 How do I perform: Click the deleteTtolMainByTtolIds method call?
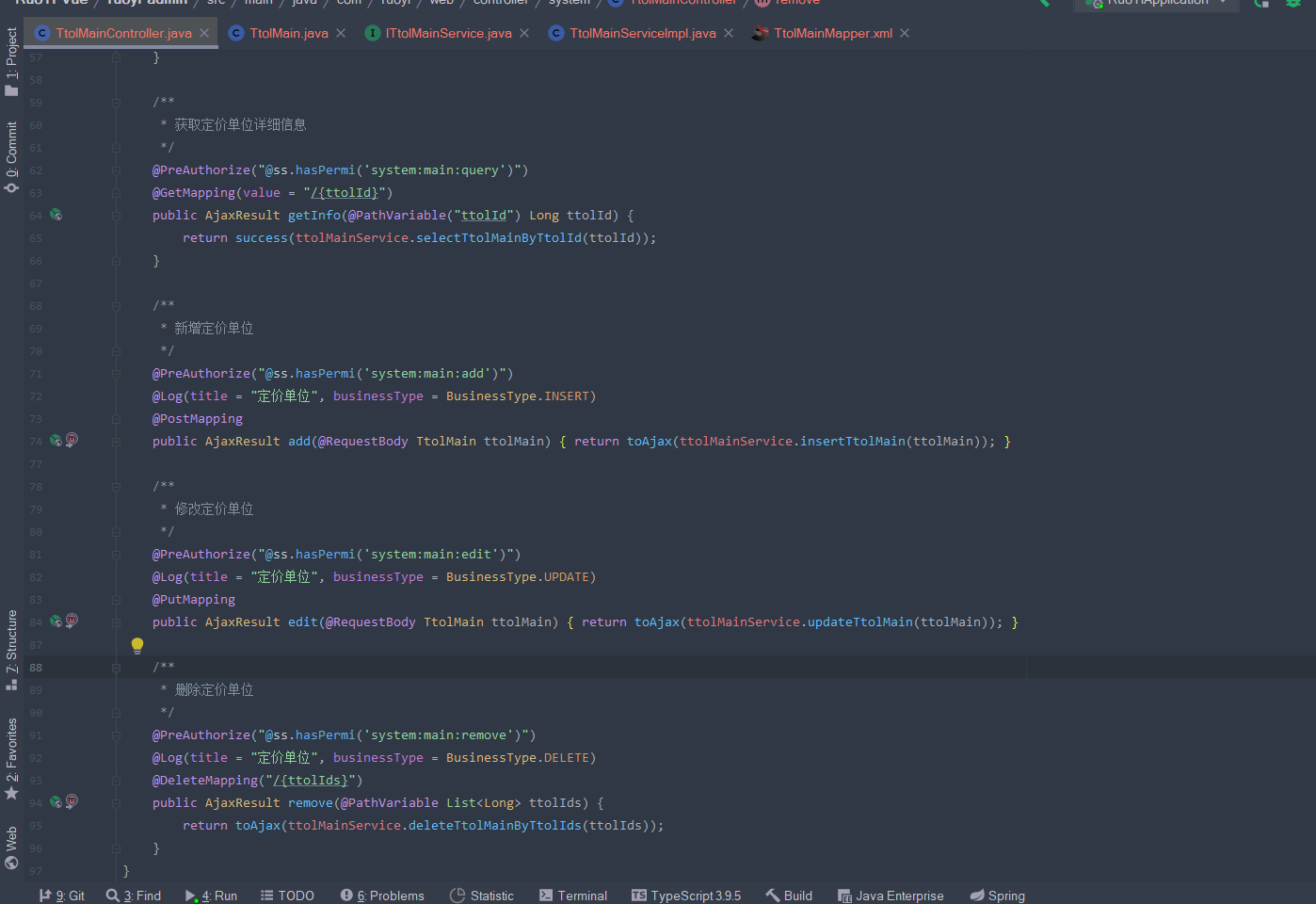(x=495, y=825)
